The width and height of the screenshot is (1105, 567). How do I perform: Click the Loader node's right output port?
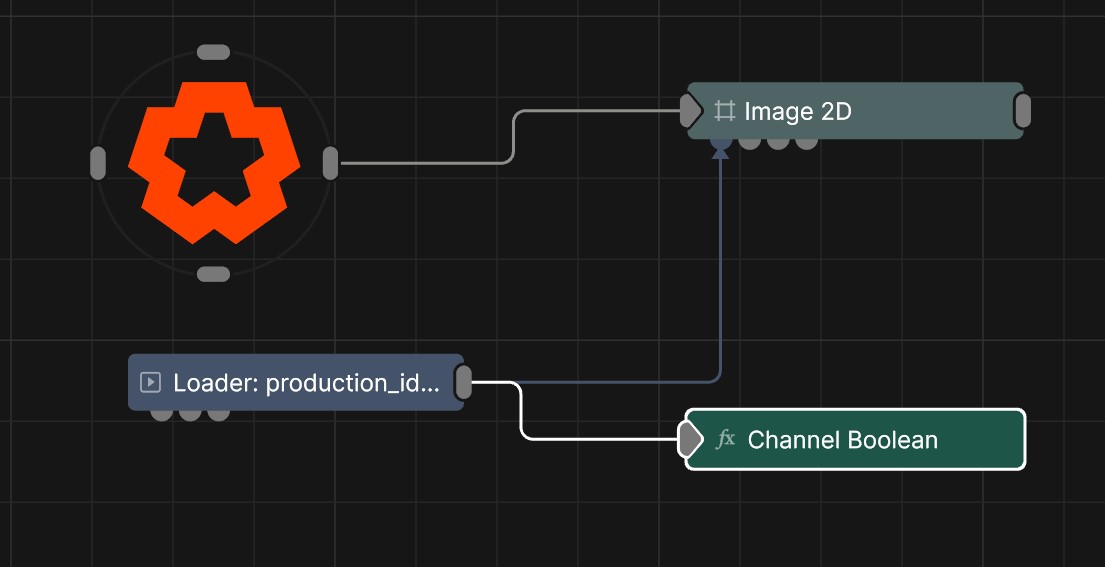pos(463,382)
